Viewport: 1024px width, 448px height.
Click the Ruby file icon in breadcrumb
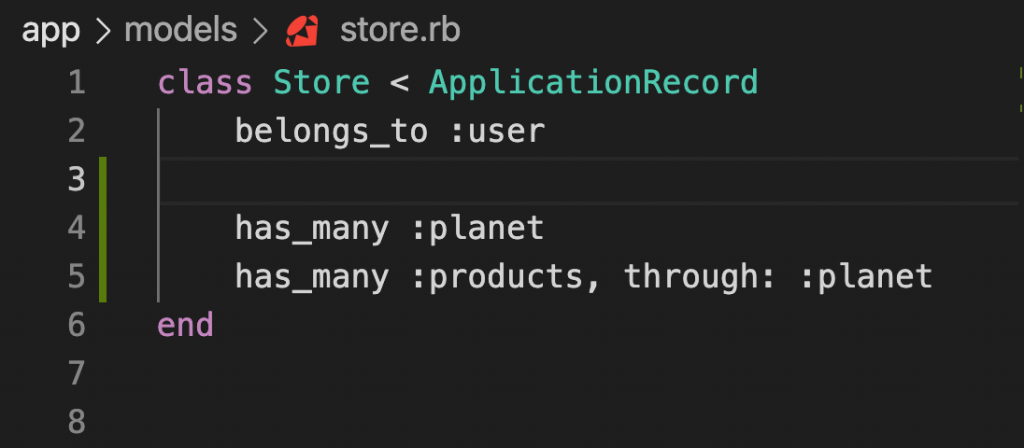pos(302,31)
